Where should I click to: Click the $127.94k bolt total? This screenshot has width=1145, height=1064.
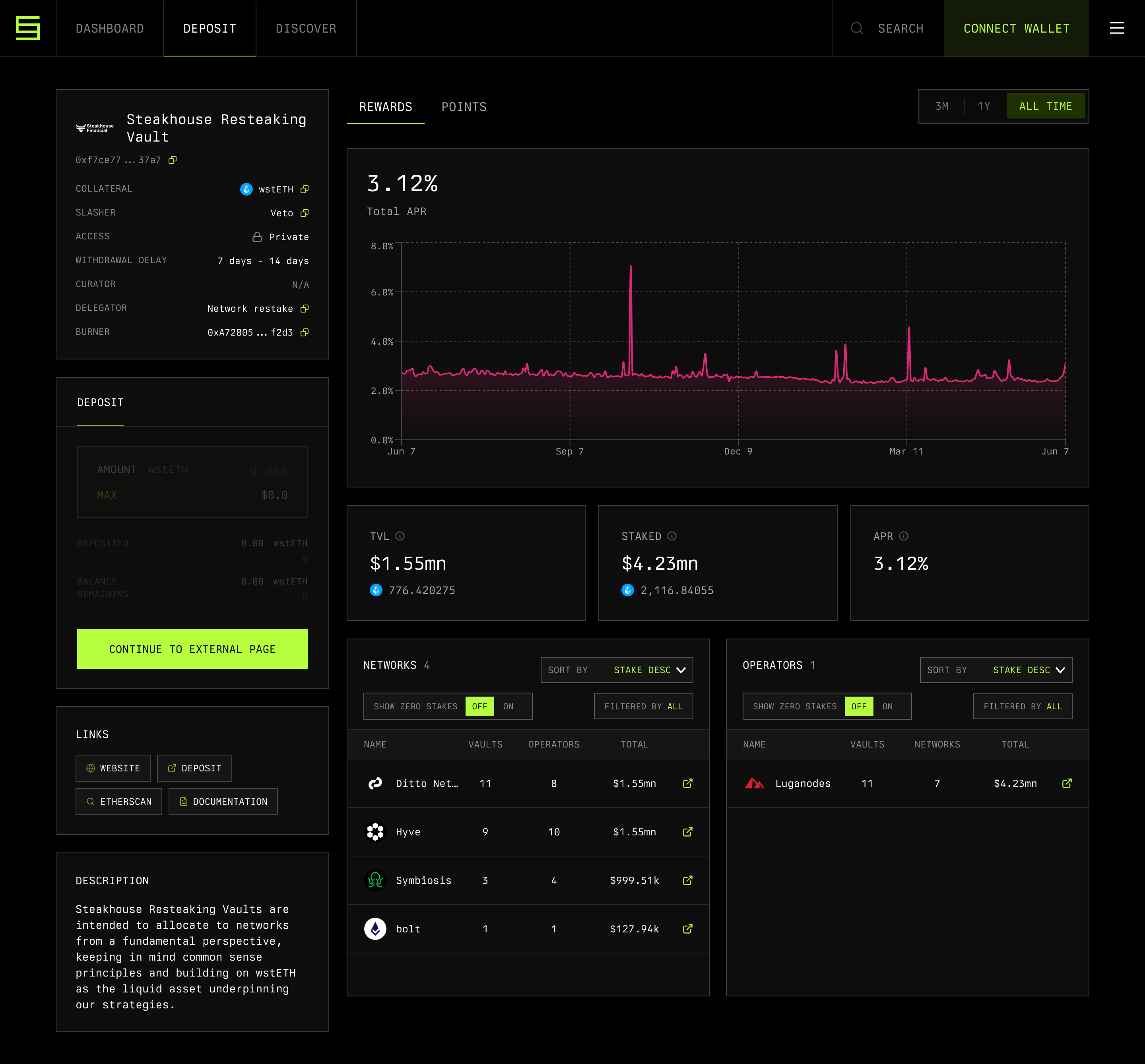(635, 929)
